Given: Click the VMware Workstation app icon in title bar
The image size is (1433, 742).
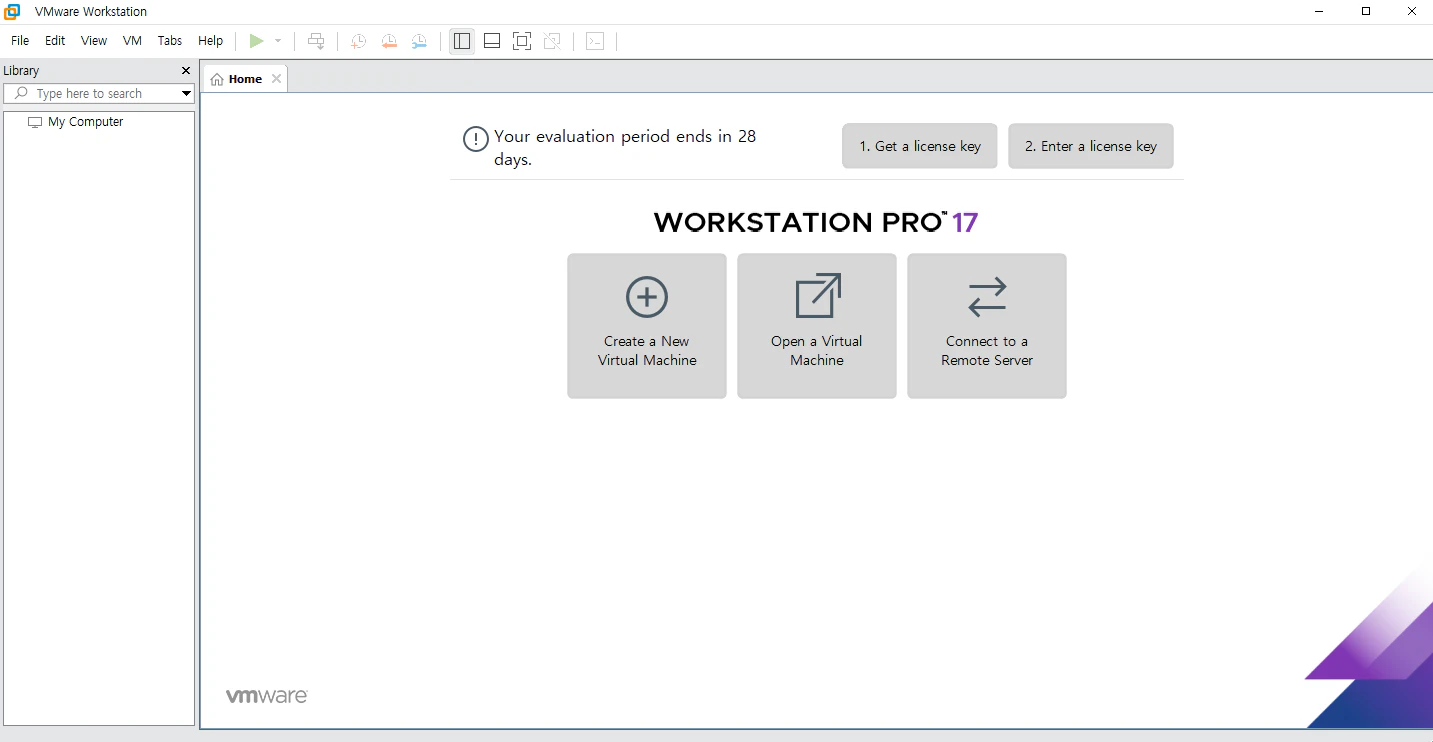Looking at the screenshot, I should [x=12, y=12].
